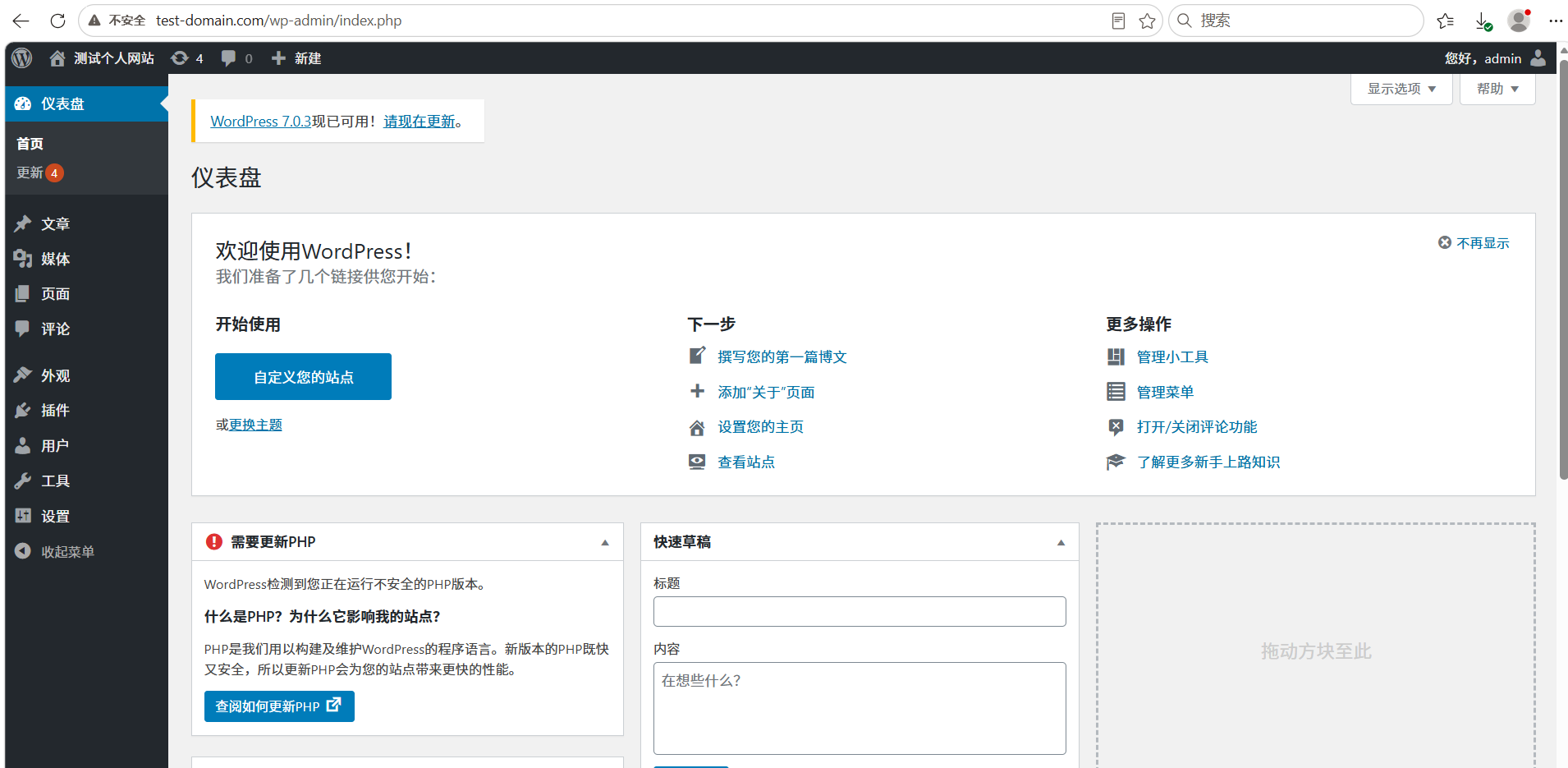Click the 仪表盘 dashboard gauge icon
The height and width of the screenshot is (768, 1568).
click(x=23, y=104)
